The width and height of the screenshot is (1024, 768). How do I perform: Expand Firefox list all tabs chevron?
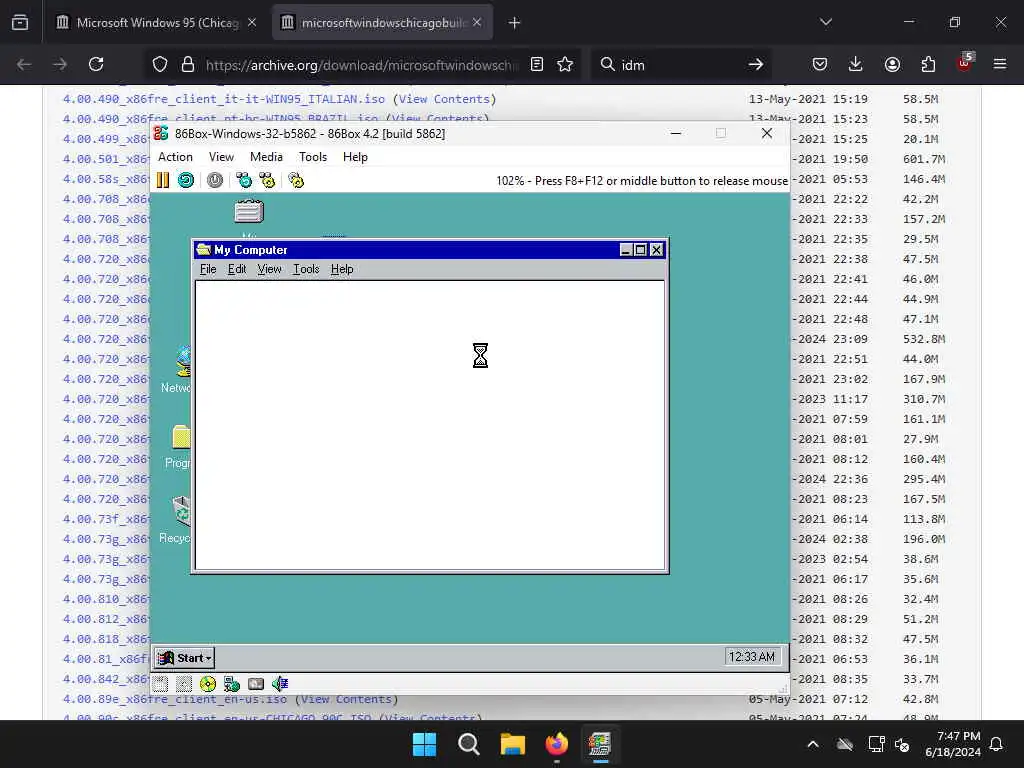tap(825, 22)
